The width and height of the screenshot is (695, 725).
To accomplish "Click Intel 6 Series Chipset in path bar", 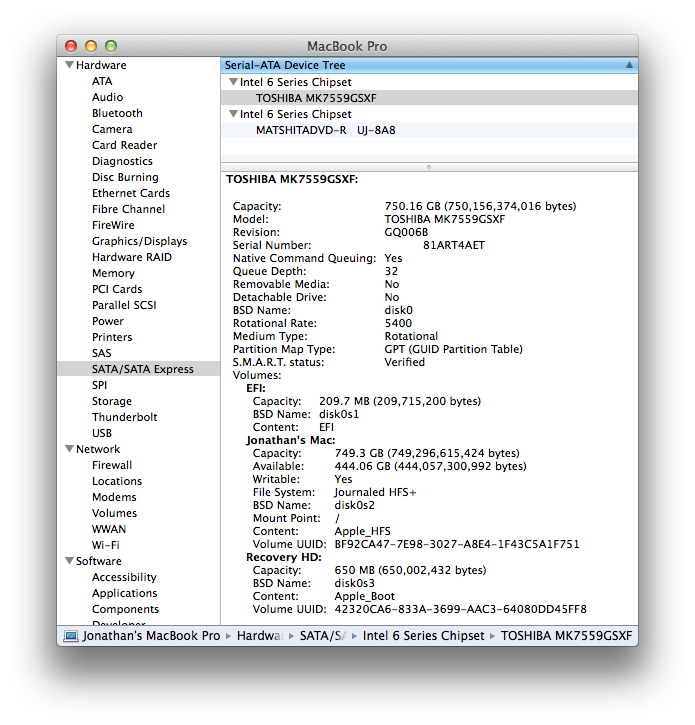I will tap(423, 636).
